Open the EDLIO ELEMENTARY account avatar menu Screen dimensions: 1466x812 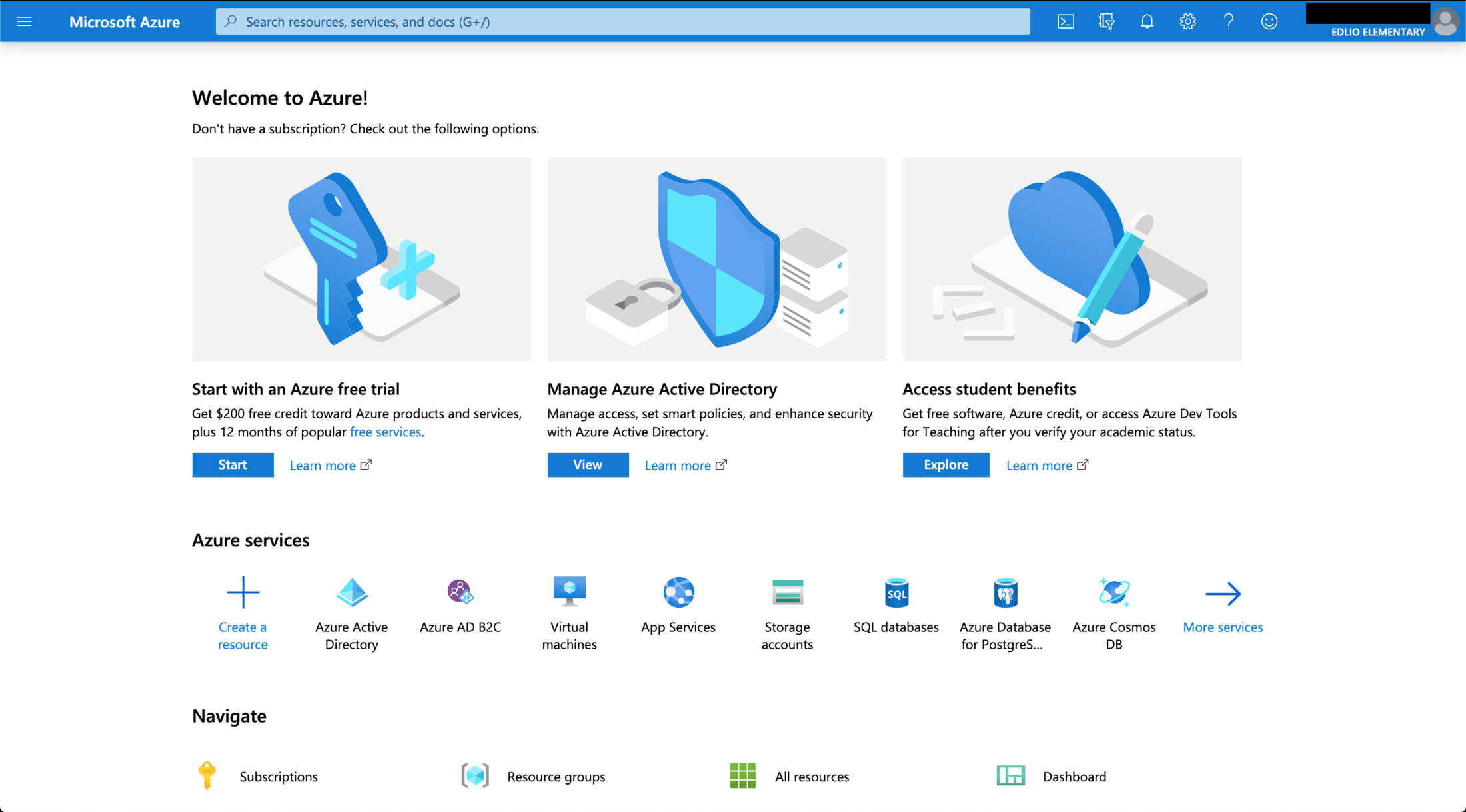[x=1445, y=21]
